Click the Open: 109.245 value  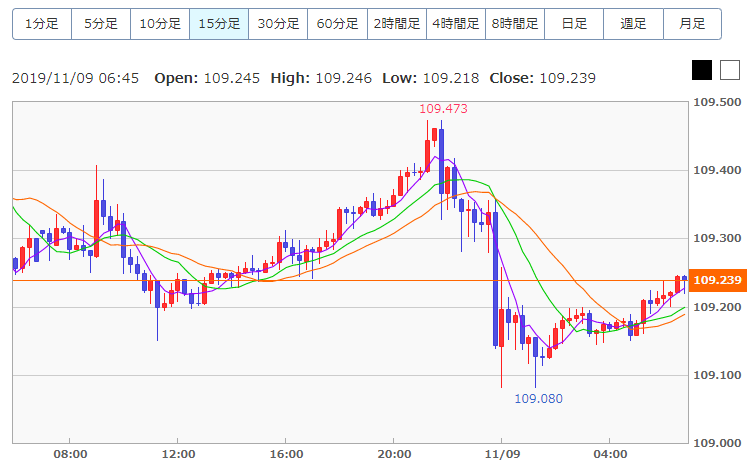pyautogui.click(x=207, y=78)
